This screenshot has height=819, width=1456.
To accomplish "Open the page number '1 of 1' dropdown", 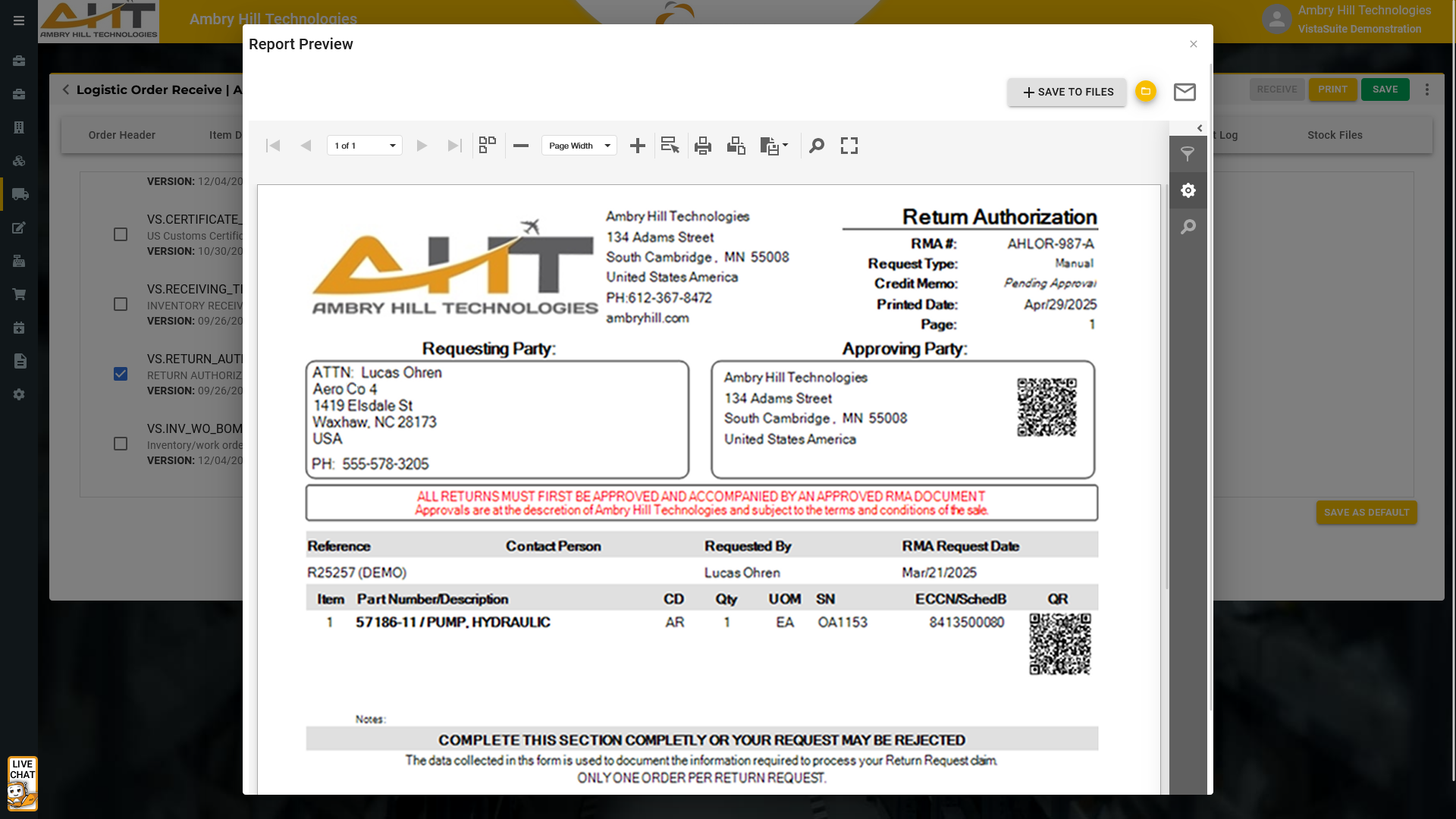I will pos(365,146).
